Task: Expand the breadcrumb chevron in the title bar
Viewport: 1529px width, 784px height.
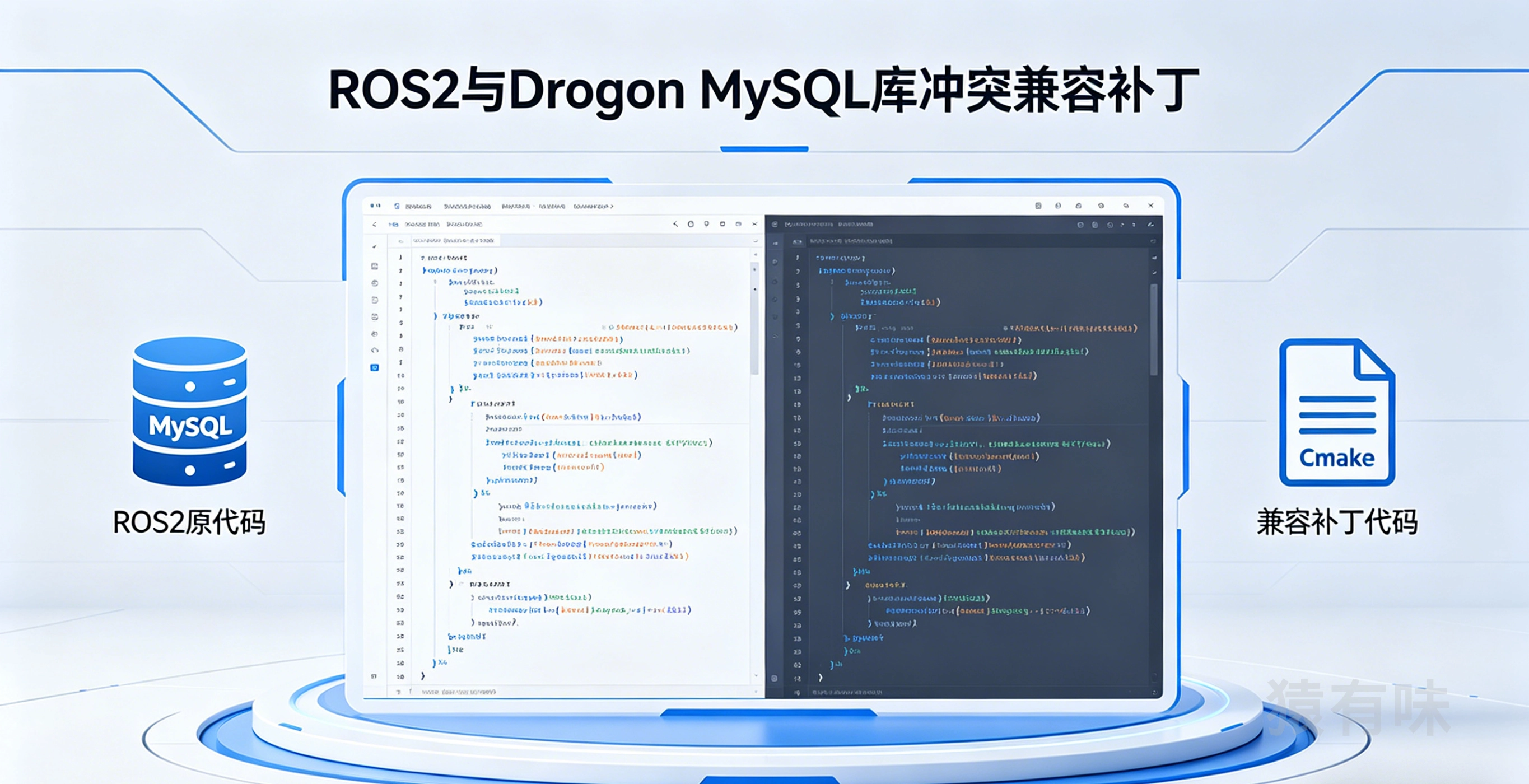Action: [x=613, y=206]
